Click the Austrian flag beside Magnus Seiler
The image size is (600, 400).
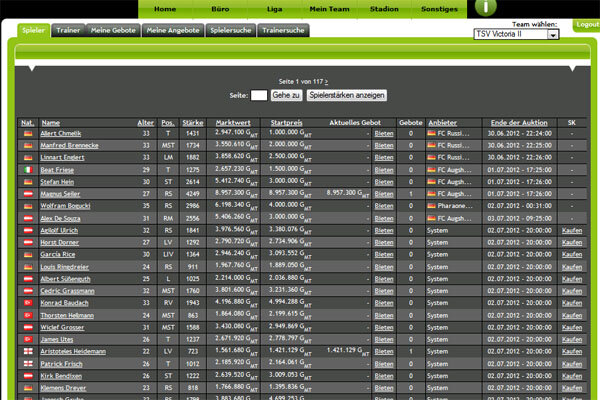(28, 194)
